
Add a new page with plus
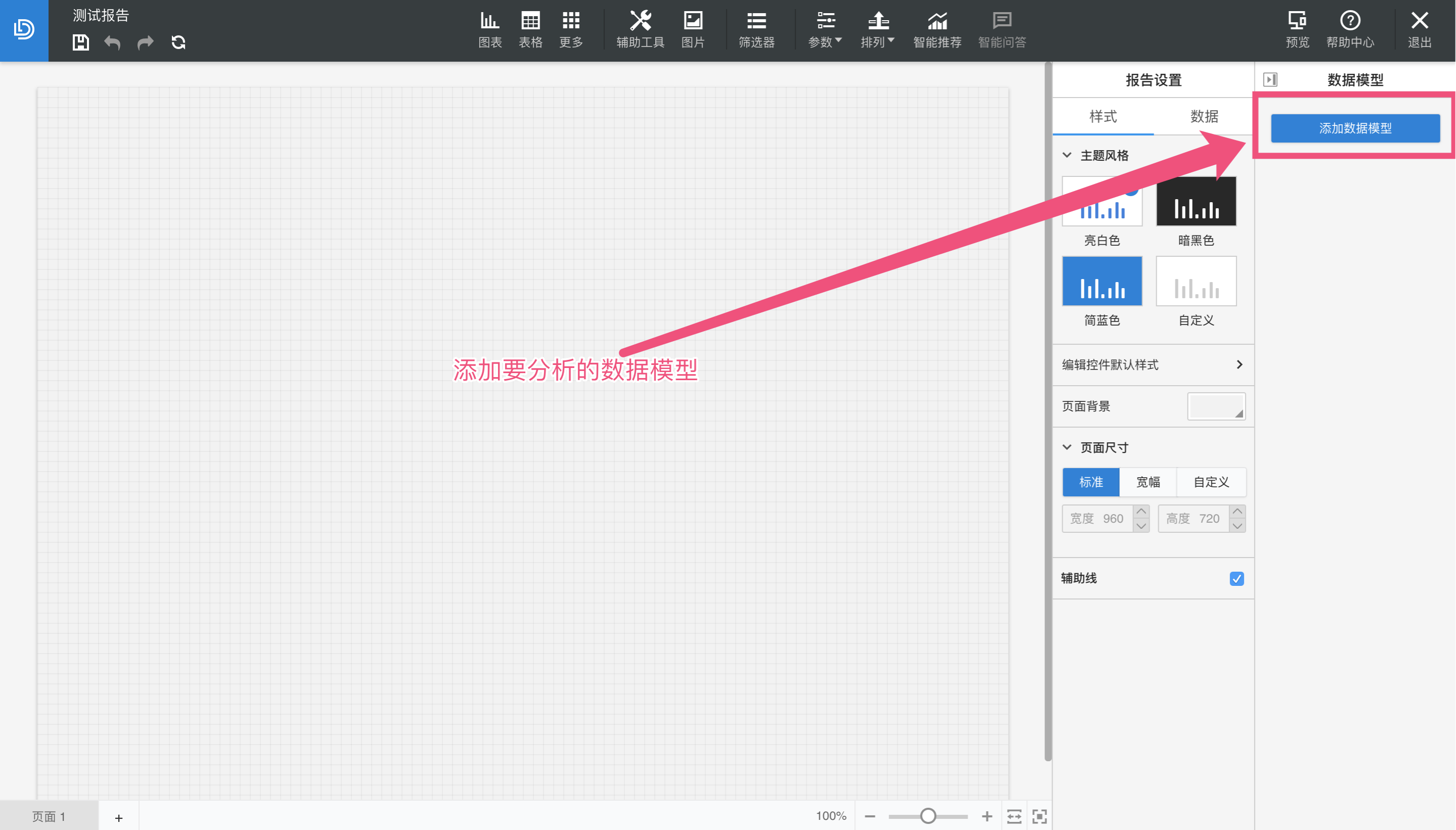[119, 818]
